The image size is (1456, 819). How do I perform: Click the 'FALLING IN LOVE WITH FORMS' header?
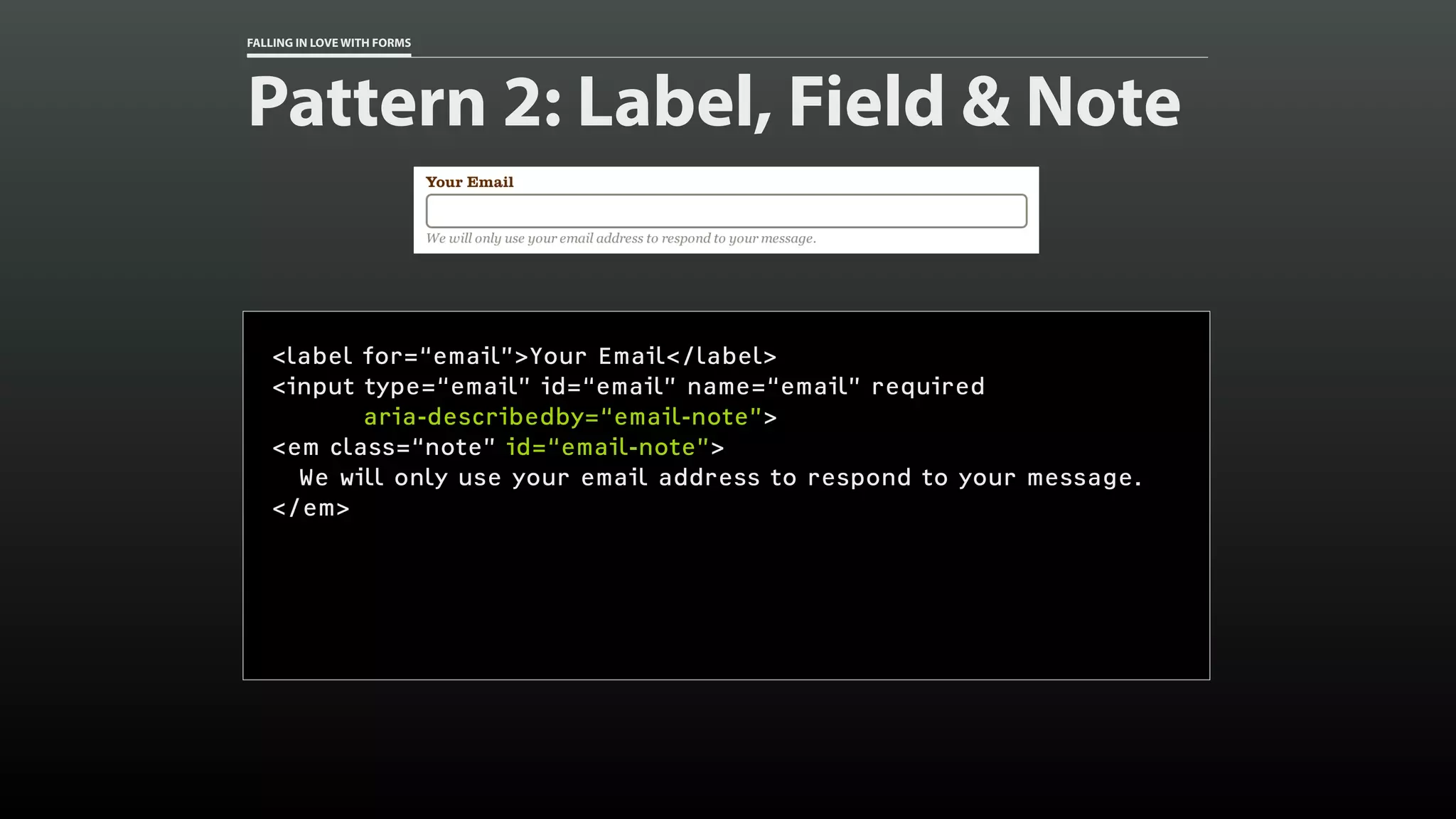328,43
